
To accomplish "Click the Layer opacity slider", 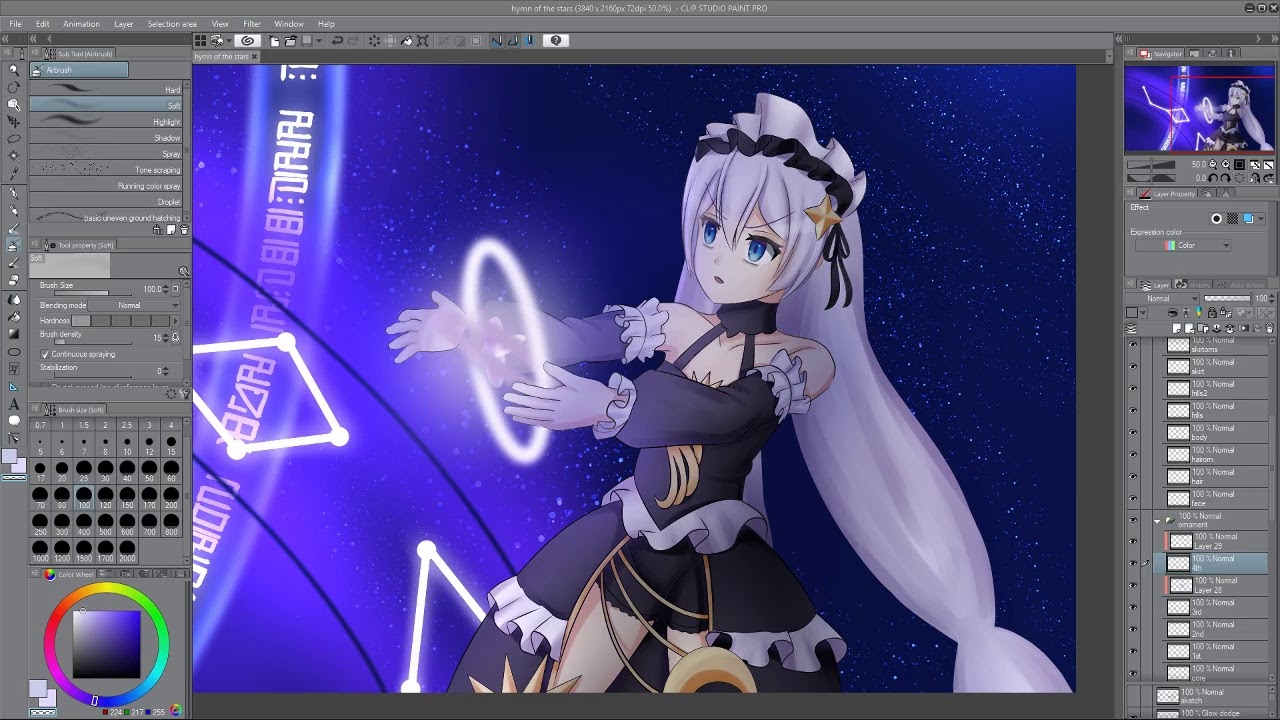I will tap(1228, 298).
